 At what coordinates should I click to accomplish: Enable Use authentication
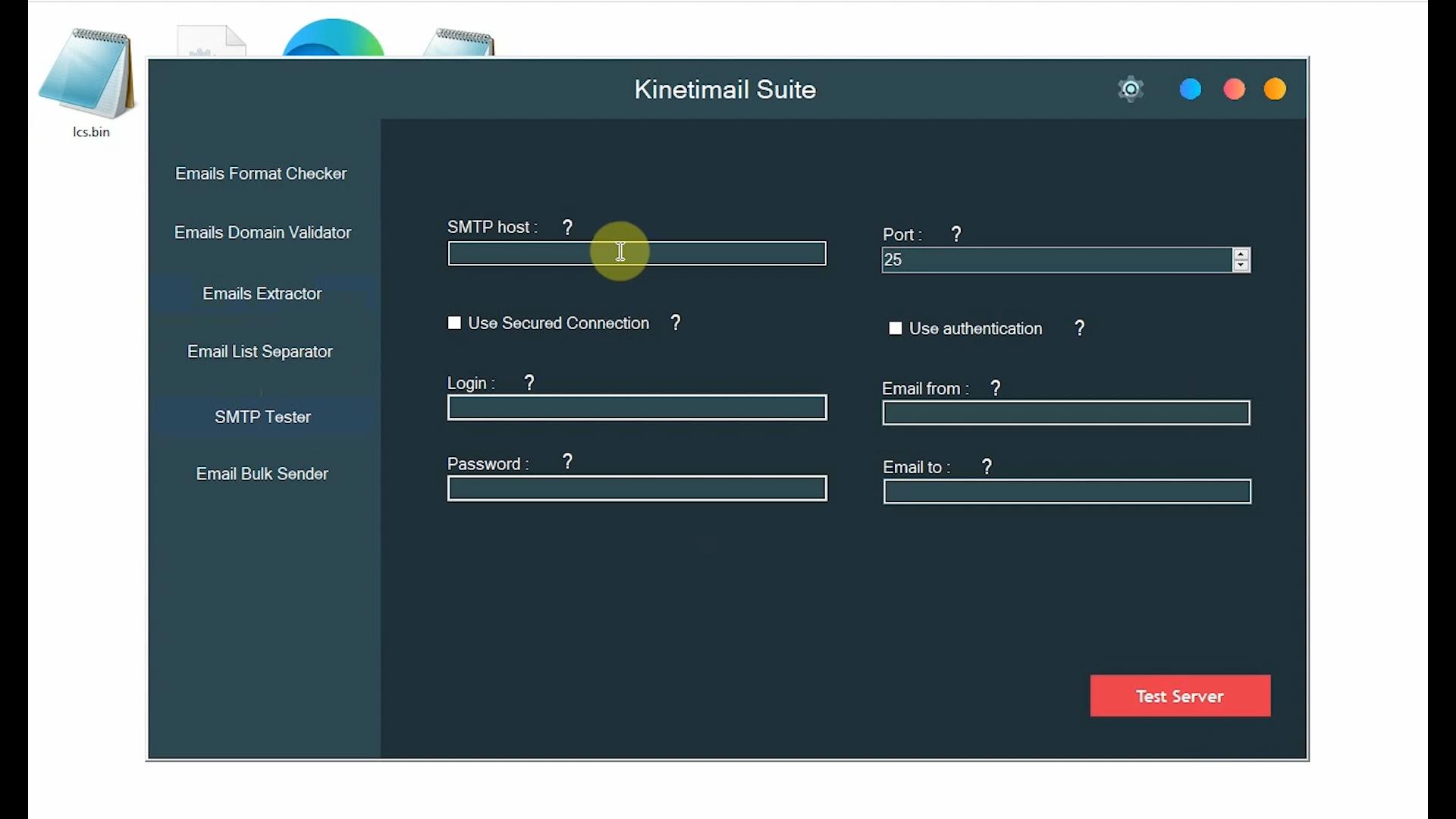(896, 328)
